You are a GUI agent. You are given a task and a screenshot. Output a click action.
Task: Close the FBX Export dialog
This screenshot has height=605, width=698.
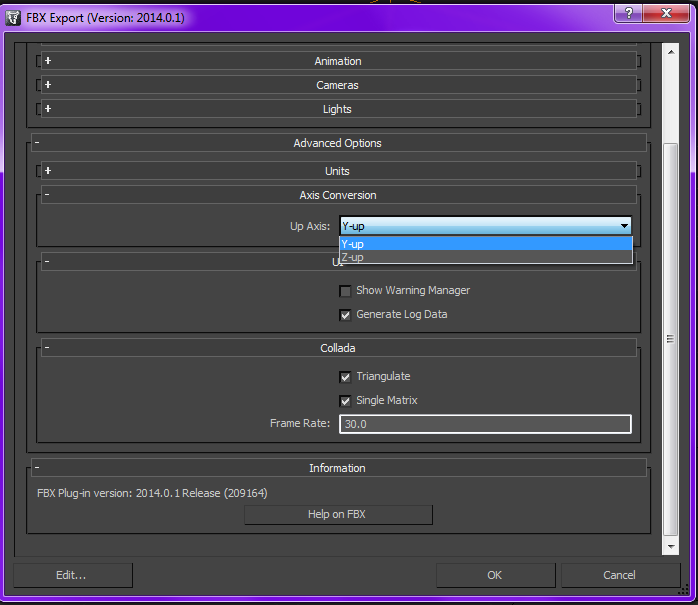pyautogui.click(x=666, y=13)
